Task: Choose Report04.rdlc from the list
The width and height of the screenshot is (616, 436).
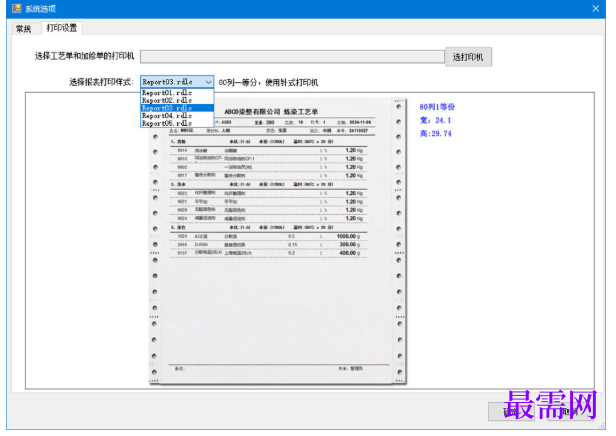Action: (x=177, y=116)
